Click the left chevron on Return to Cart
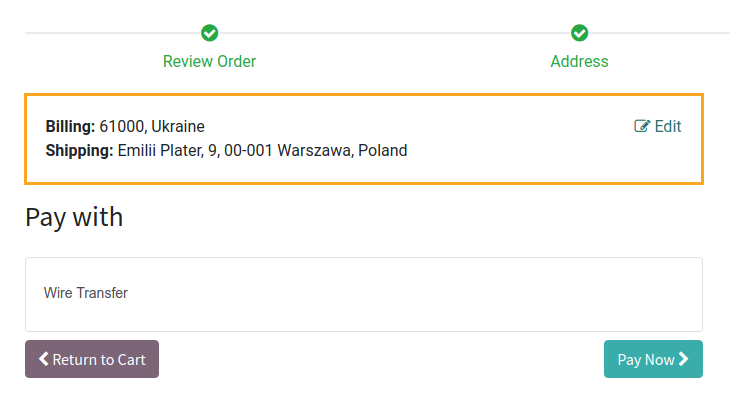Viewport: 730px width, 404px height. point(43,359)
